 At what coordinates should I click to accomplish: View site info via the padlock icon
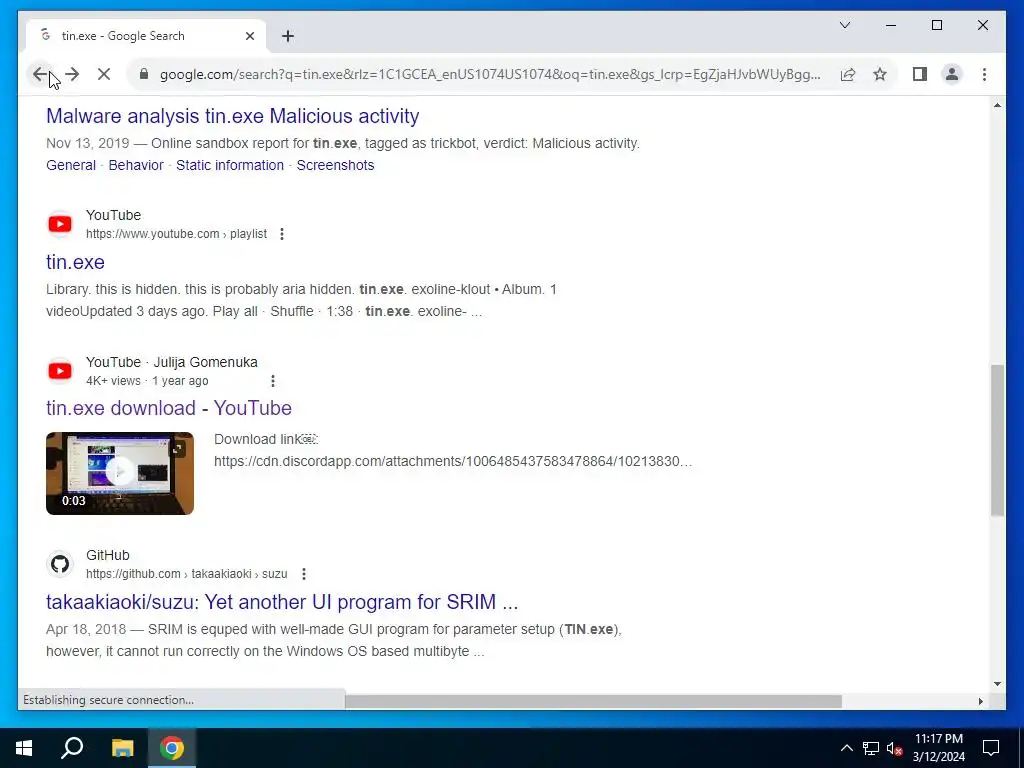144,74
